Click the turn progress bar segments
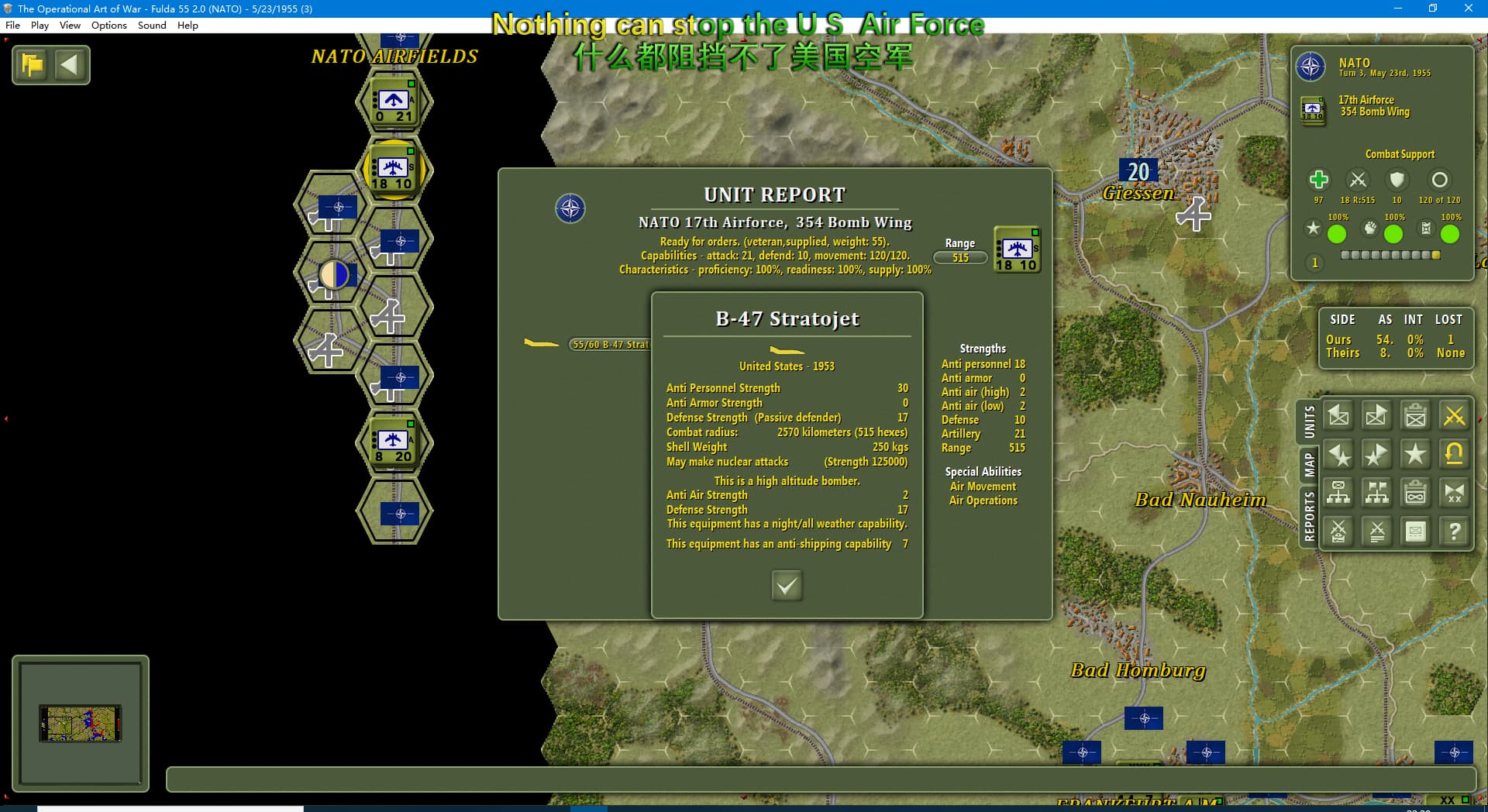 [x=1390, y=255]
